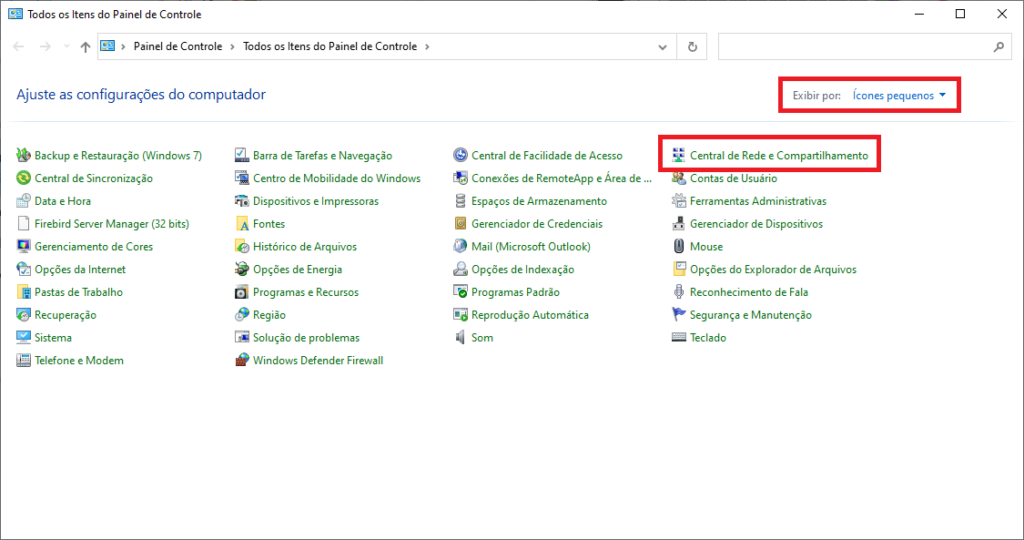Open the Solução de problemas link

(306, 338)
